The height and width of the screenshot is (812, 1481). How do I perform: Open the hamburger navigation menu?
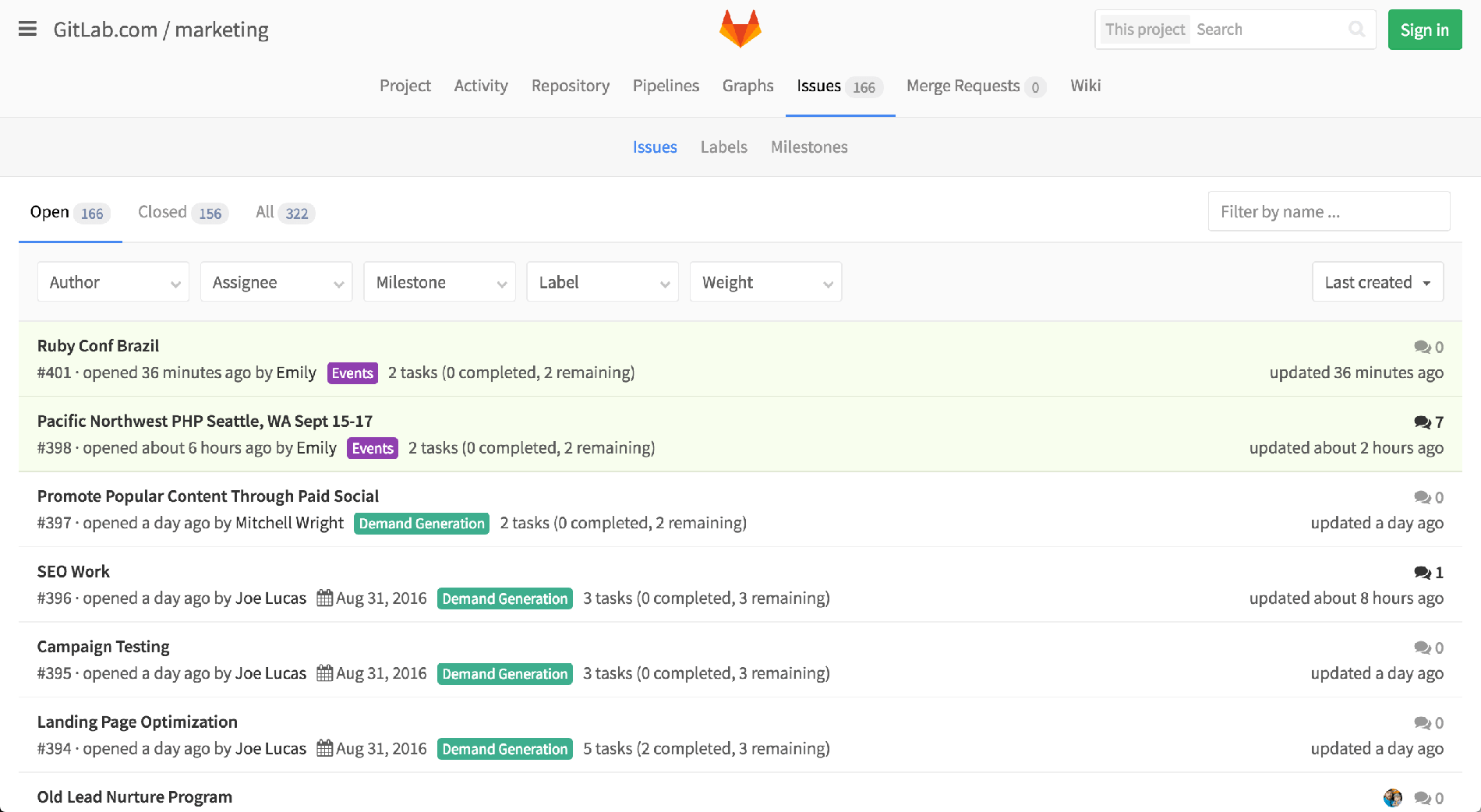[x=28, y=29]
